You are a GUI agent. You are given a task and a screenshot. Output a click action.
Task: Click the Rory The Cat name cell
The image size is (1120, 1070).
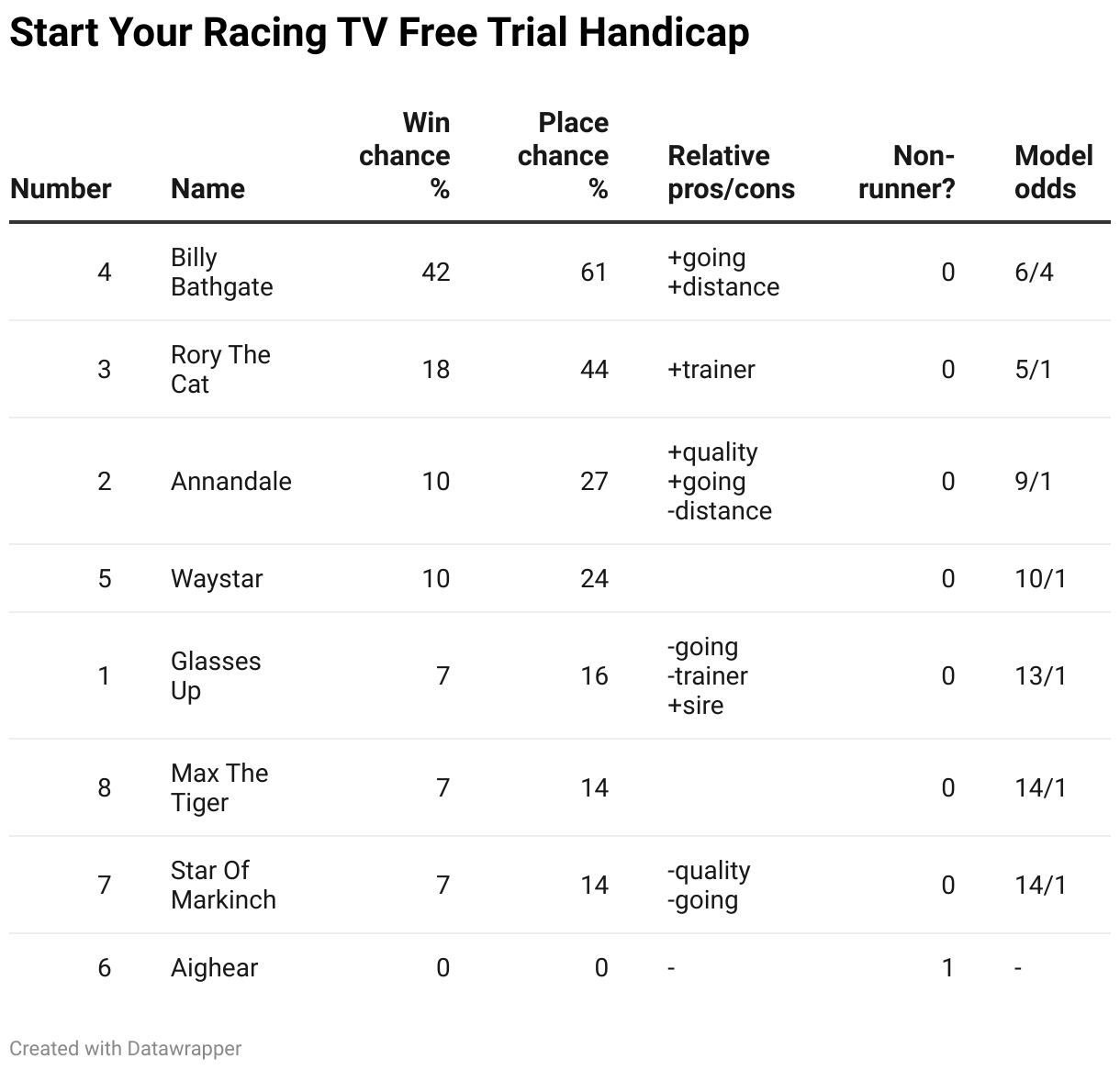(221, 369)
